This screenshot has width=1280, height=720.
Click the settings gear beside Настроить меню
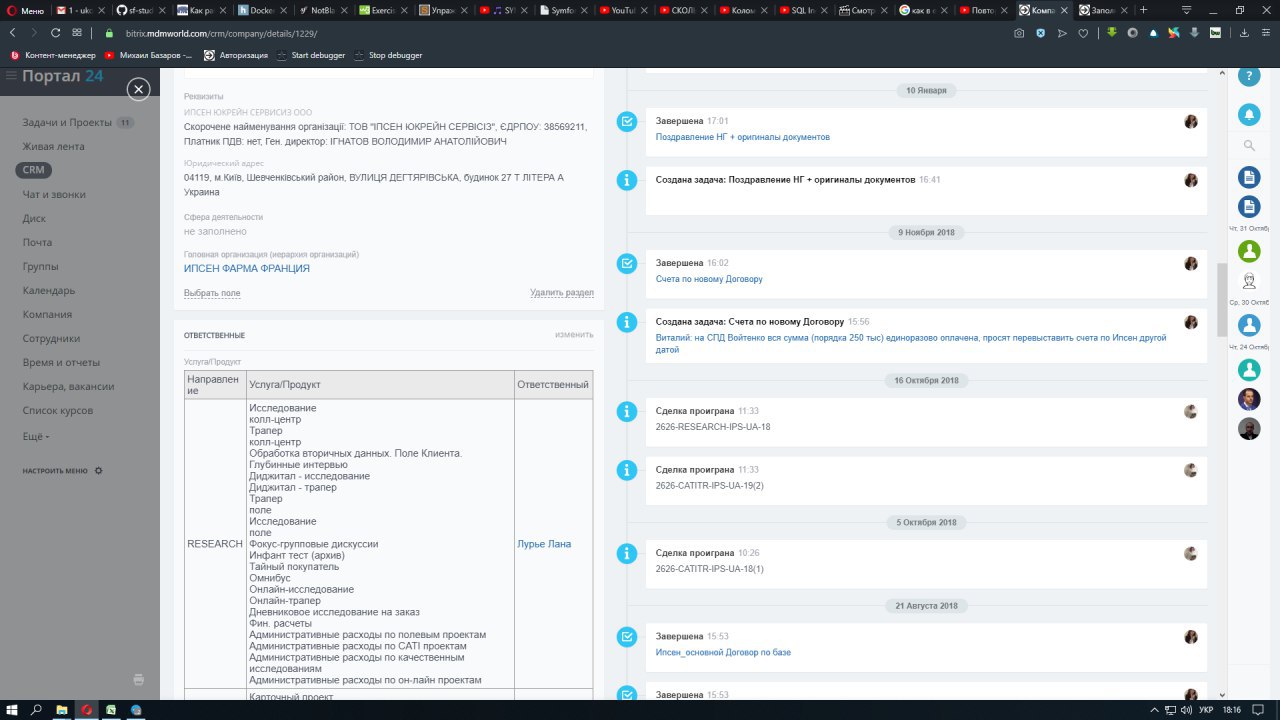[98, 470]
